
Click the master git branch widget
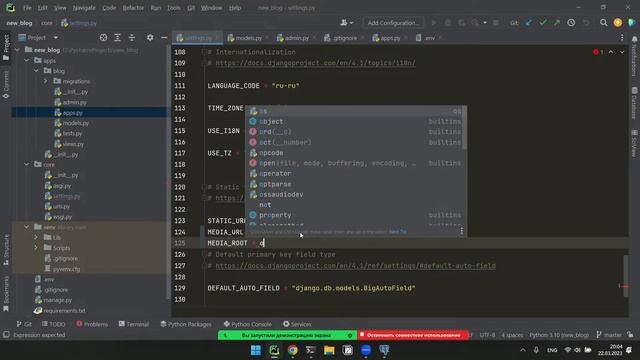[x=609, y=335]
